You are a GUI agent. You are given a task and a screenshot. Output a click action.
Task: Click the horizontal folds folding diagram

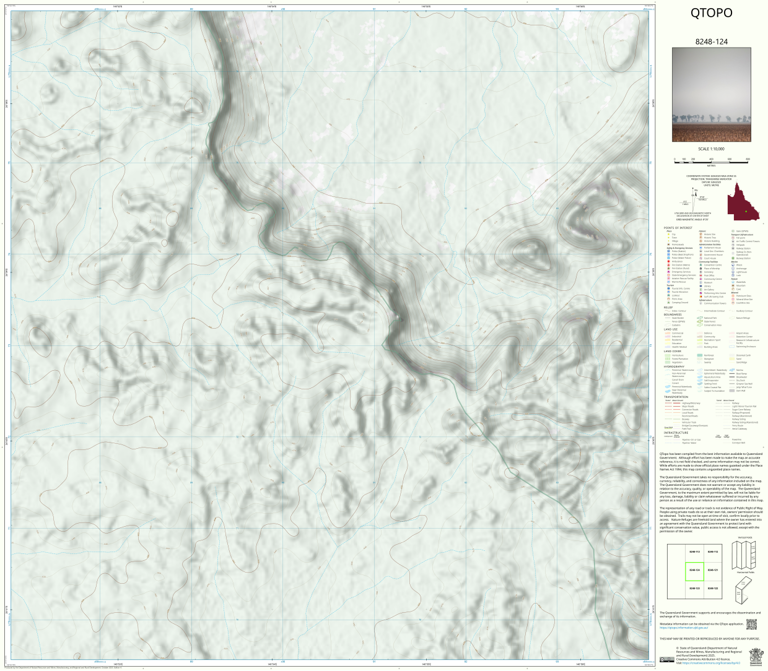pos(744,555)
